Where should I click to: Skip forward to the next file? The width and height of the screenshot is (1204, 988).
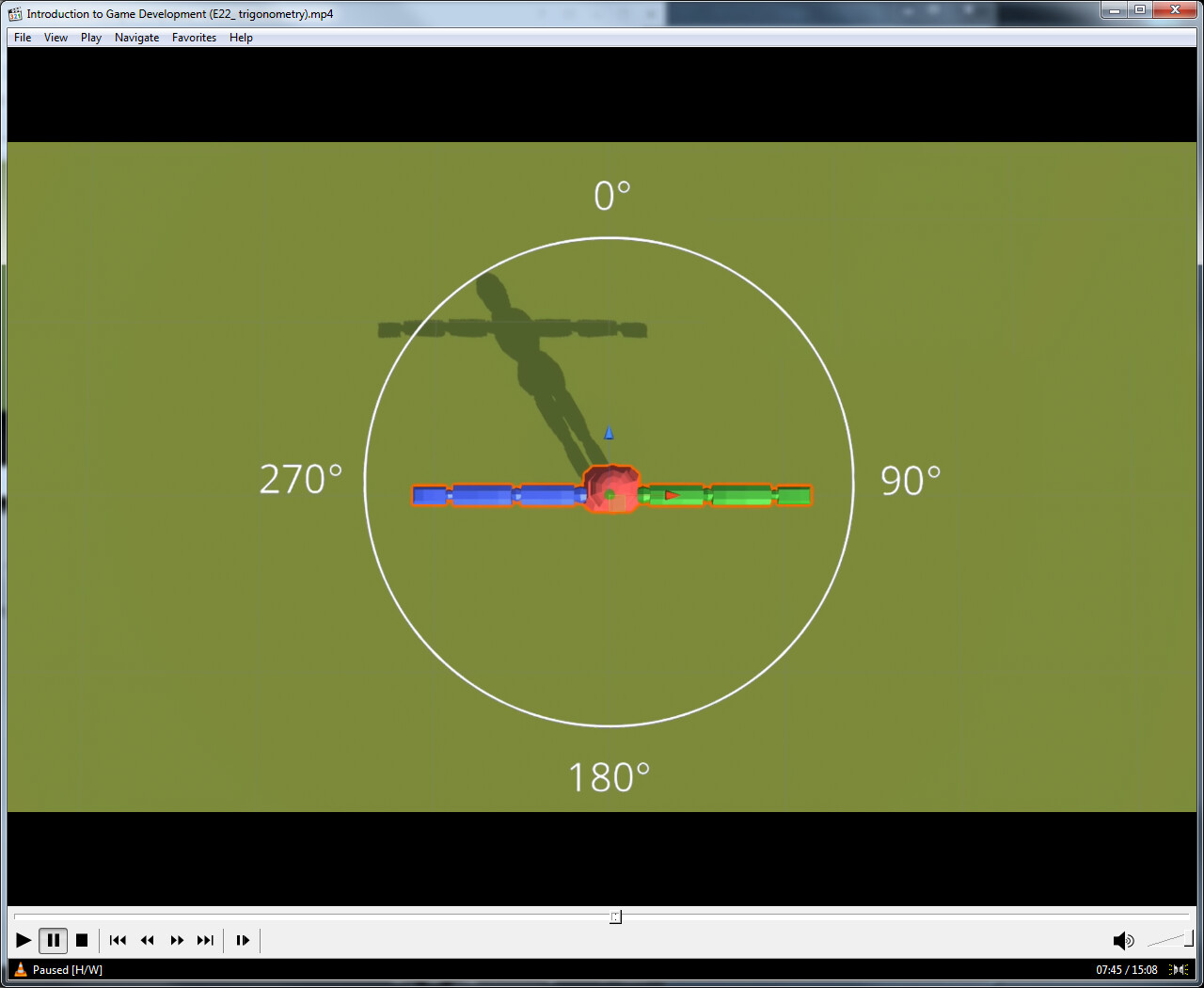coord(205,940)
